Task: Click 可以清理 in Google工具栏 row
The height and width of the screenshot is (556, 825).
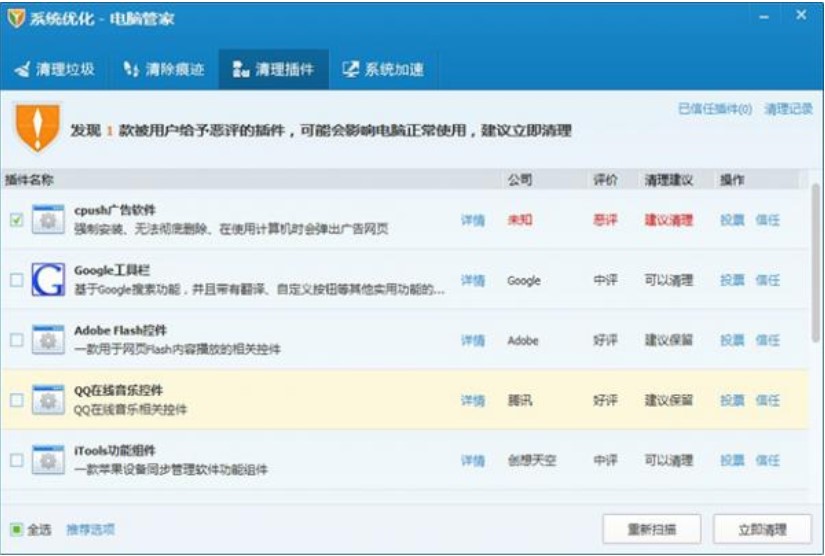Action: pyautogui.click(x=669, y=280)
